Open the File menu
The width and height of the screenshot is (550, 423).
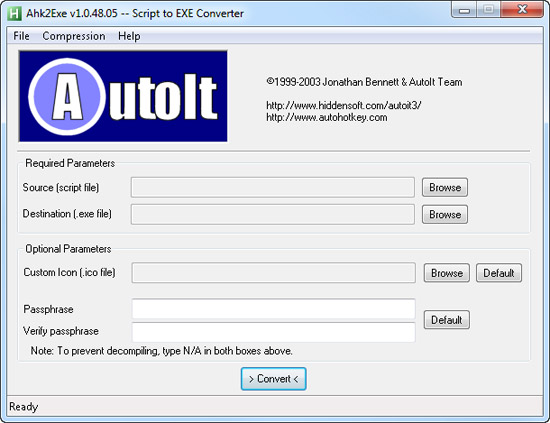click(21, 36)
